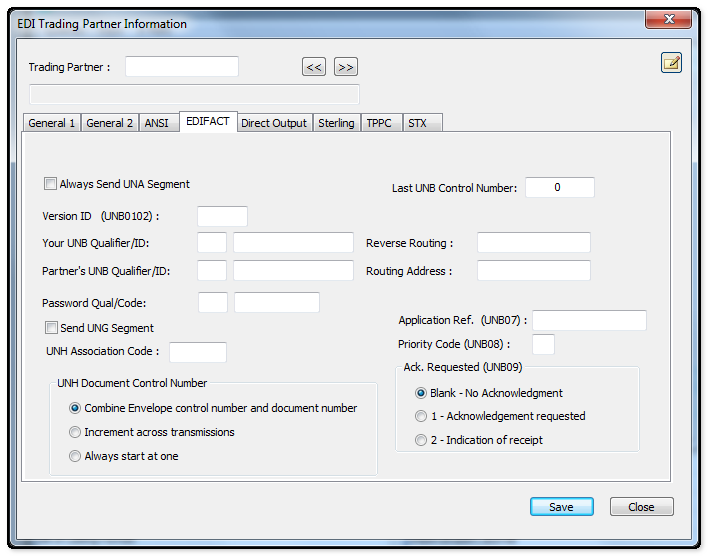Click the Close button
708x556 pixels.
pyautogui.click(x=641, y=507)
